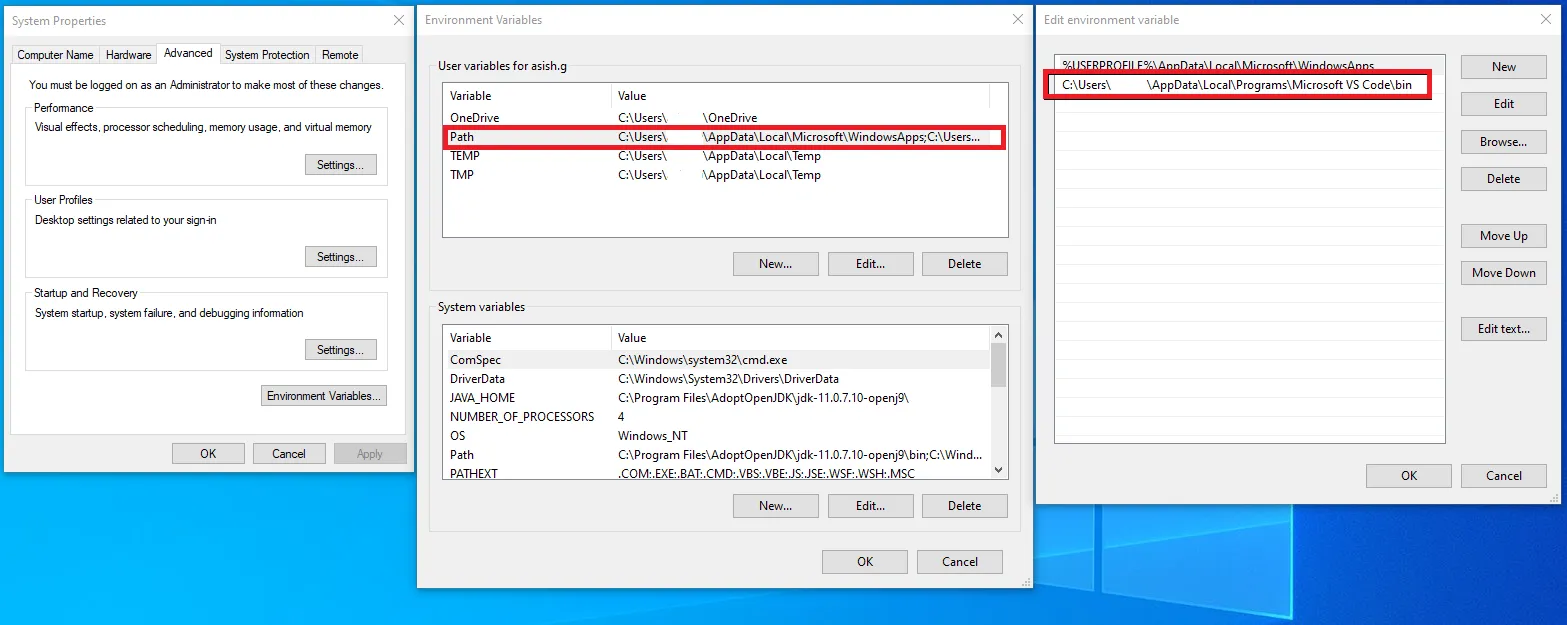Click Environment Variables button
This screenshot has height=625, width=1567.
point(324,396)
